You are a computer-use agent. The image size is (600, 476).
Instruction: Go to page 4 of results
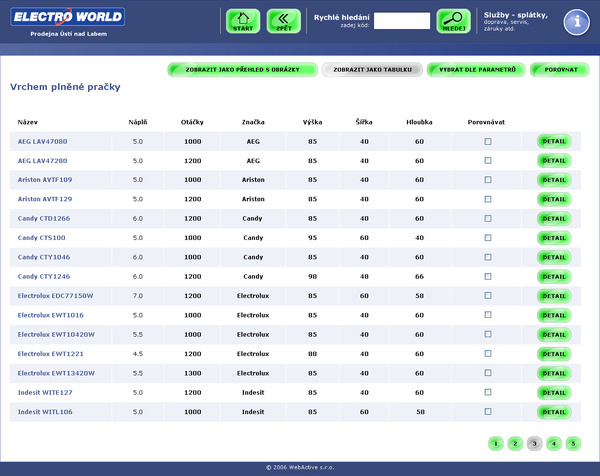coord(554,444)
